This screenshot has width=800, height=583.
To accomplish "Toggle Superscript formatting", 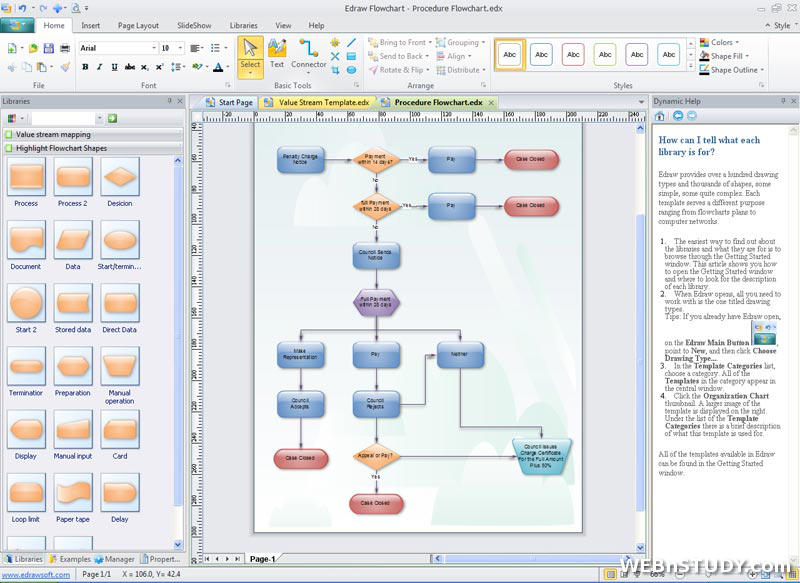I will (160, 67).
